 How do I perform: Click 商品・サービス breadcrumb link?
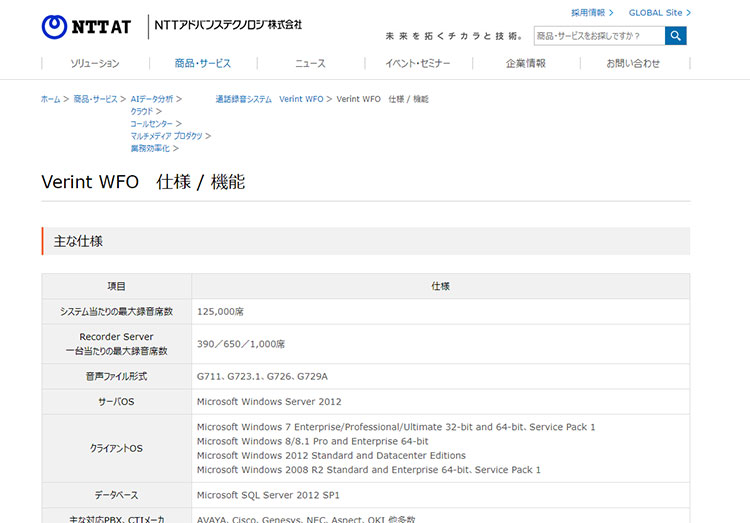[x=95, y=99]
